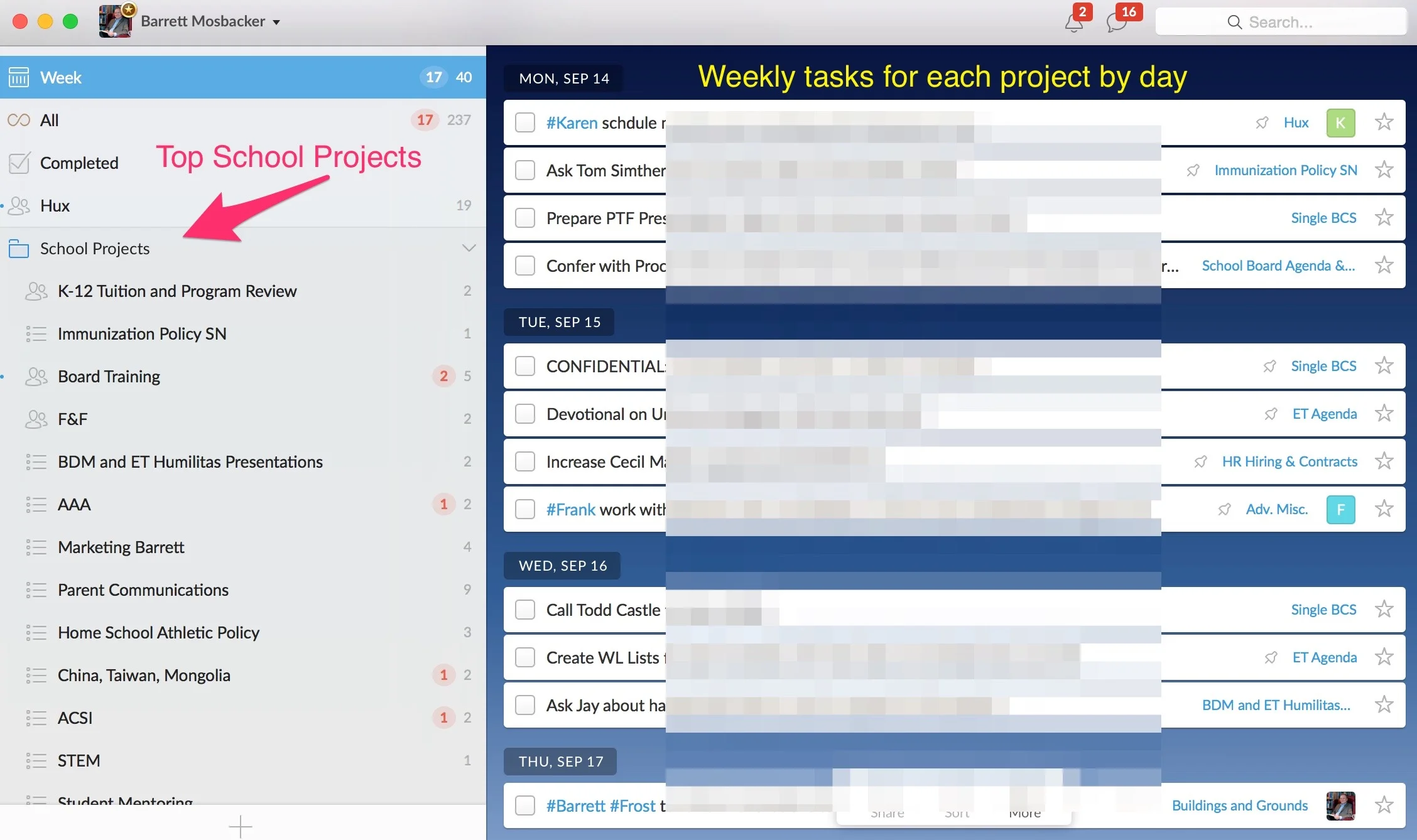This screenshot has height=840, width=1417.
Task: Check off the Prepare PTF task
Action: pyautogui.click(x=525, y=218)
